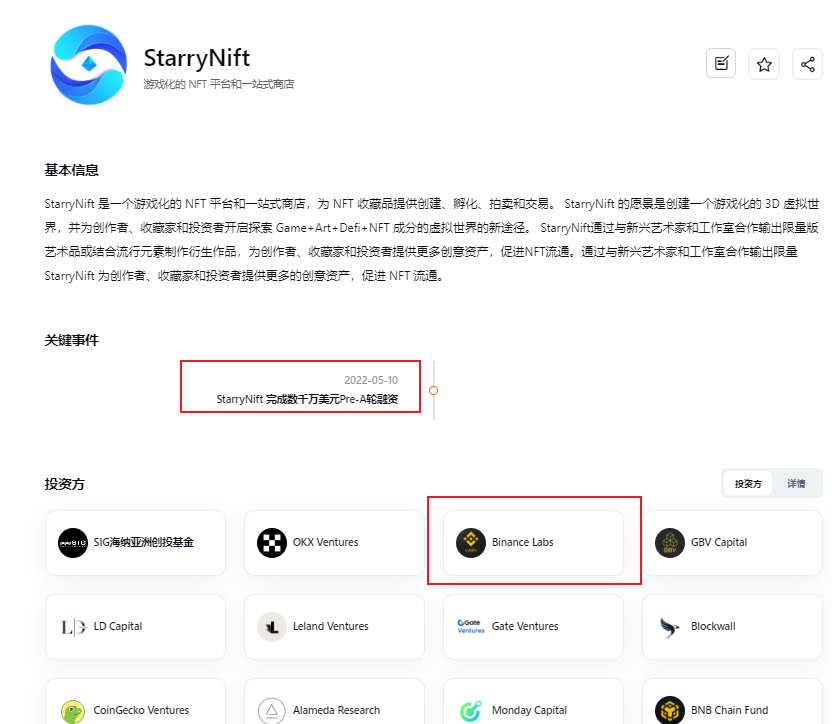Open the GBV Capital investor card
Screen dimensions: 832x724
(732, 543)
